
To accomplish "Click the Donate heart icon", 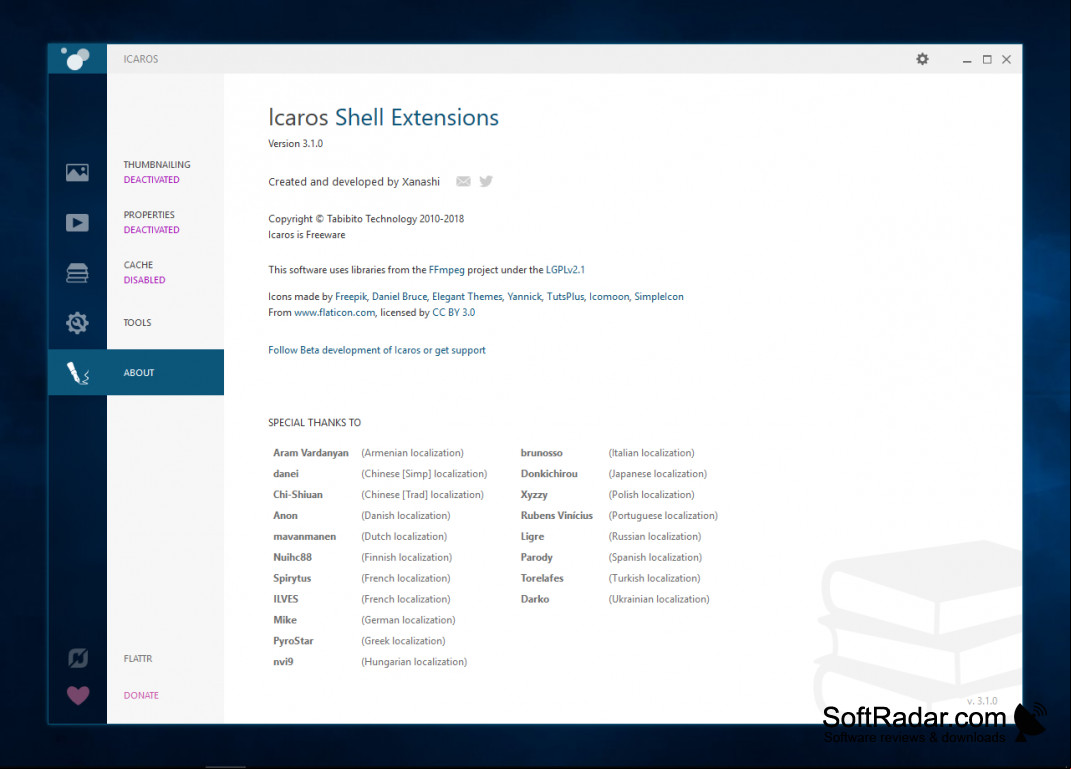I will (x=78, y=695).
